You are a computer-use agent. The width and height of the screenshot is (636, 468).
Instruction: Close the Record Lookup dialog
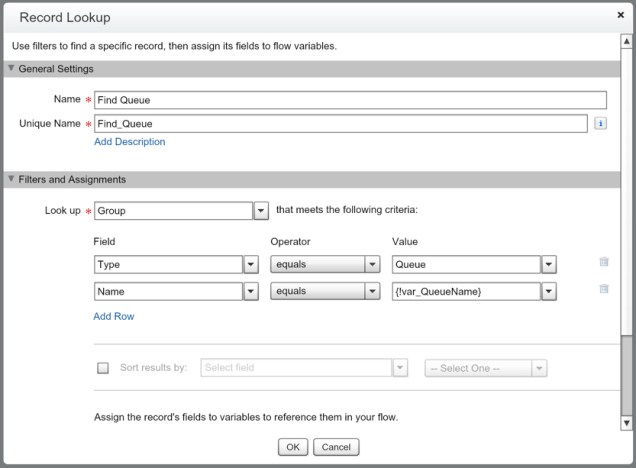tap(621, 16)
